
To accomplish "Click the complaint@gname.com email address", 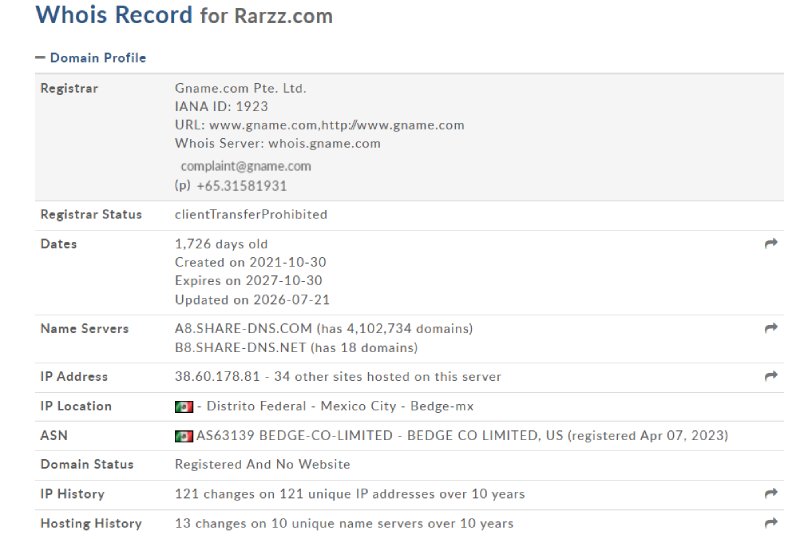I will pos(246,166).
